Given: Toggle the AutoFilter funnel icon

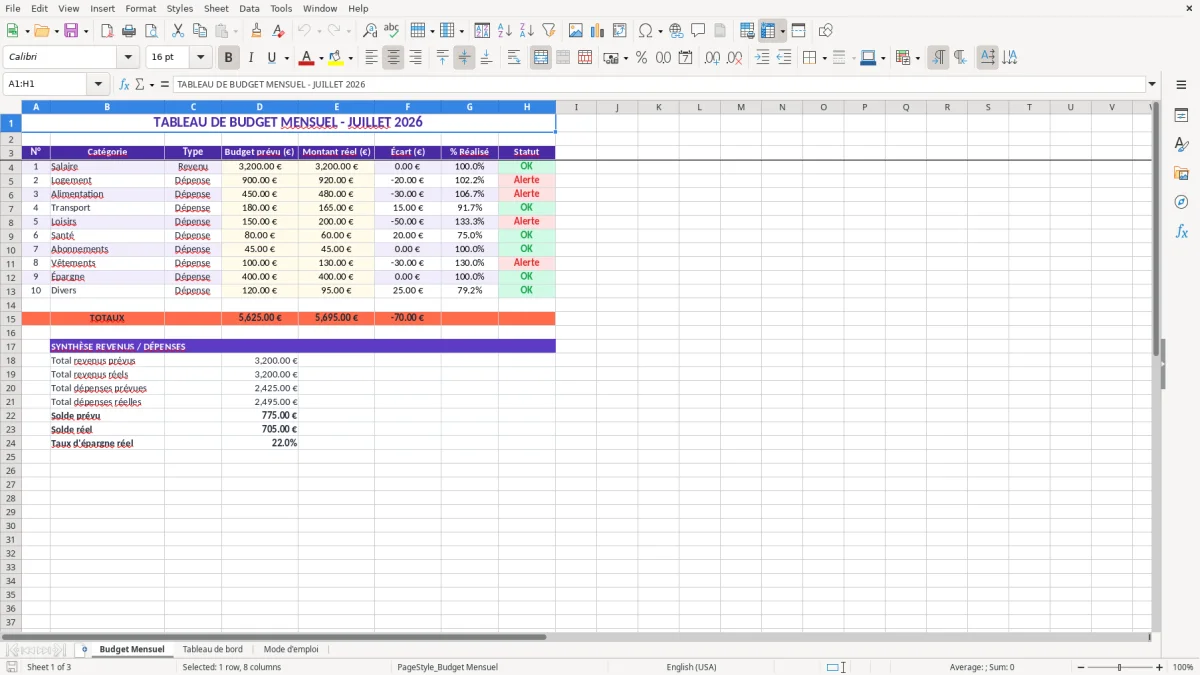Looking at the screenshot, I should pyautogui.click(x=548, y=31).
